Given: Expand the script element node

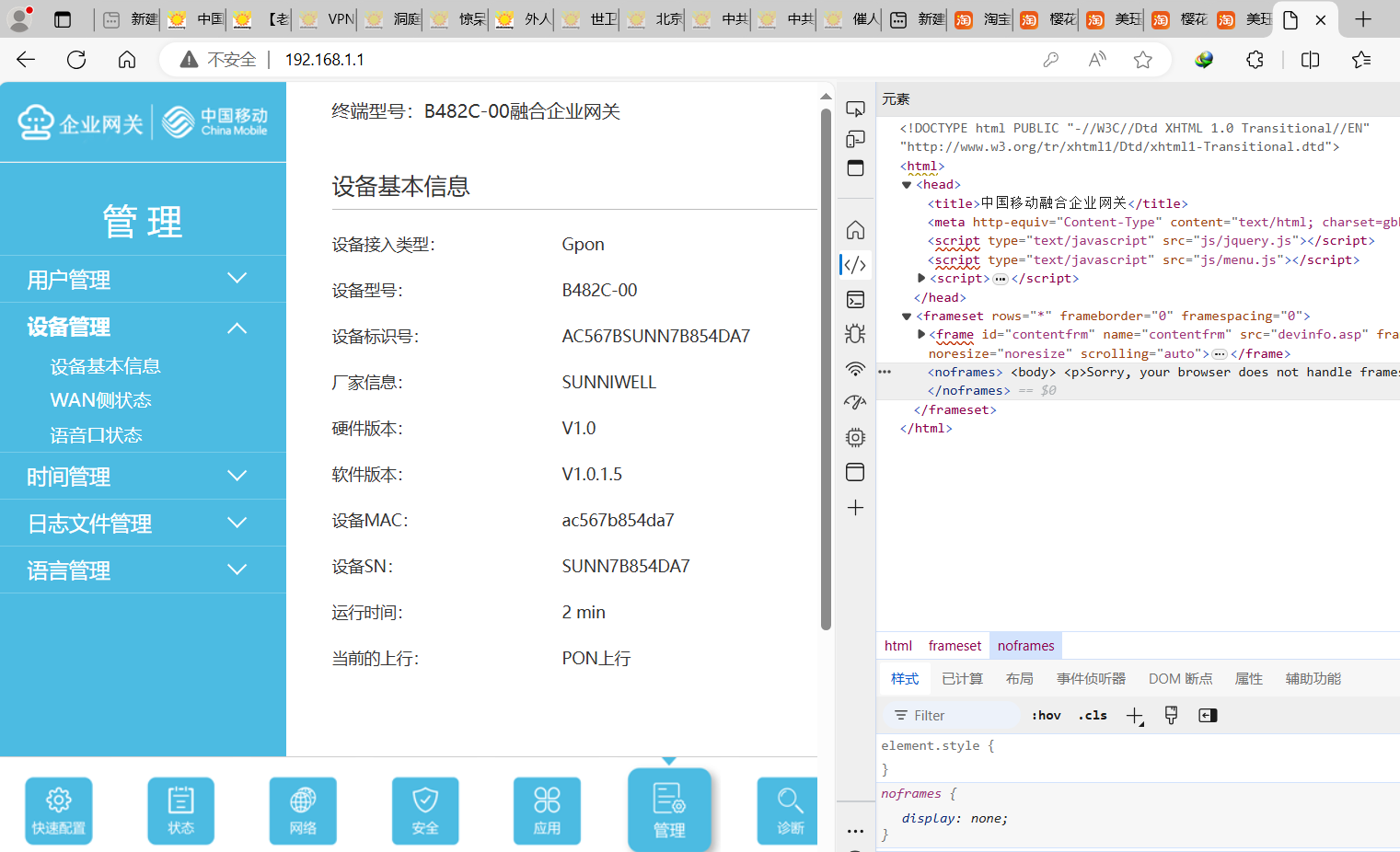Looking at the screenshot, I should pyautogui.click(x=921, y=278).
